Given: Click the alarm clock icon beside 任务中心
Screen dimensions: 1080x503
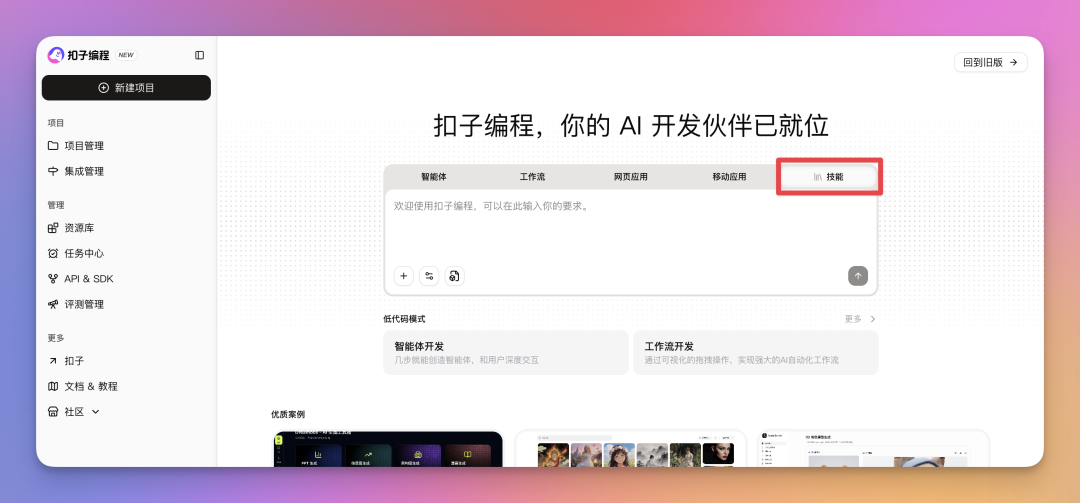Looking at the screenshot, I should click(53, 254).
